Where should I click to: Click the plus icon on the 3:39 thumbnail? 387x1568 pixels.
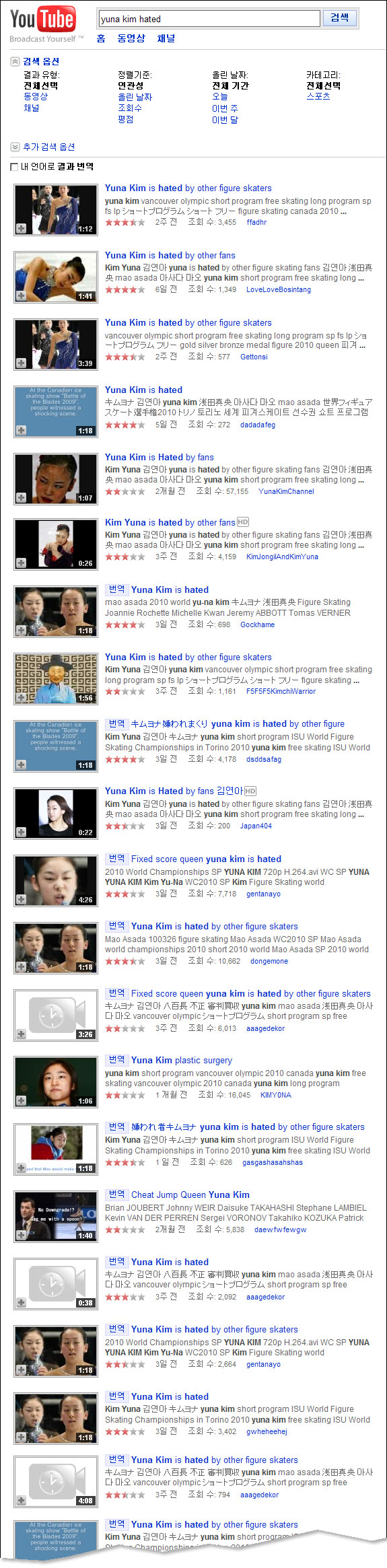click(x=22, y=363)
